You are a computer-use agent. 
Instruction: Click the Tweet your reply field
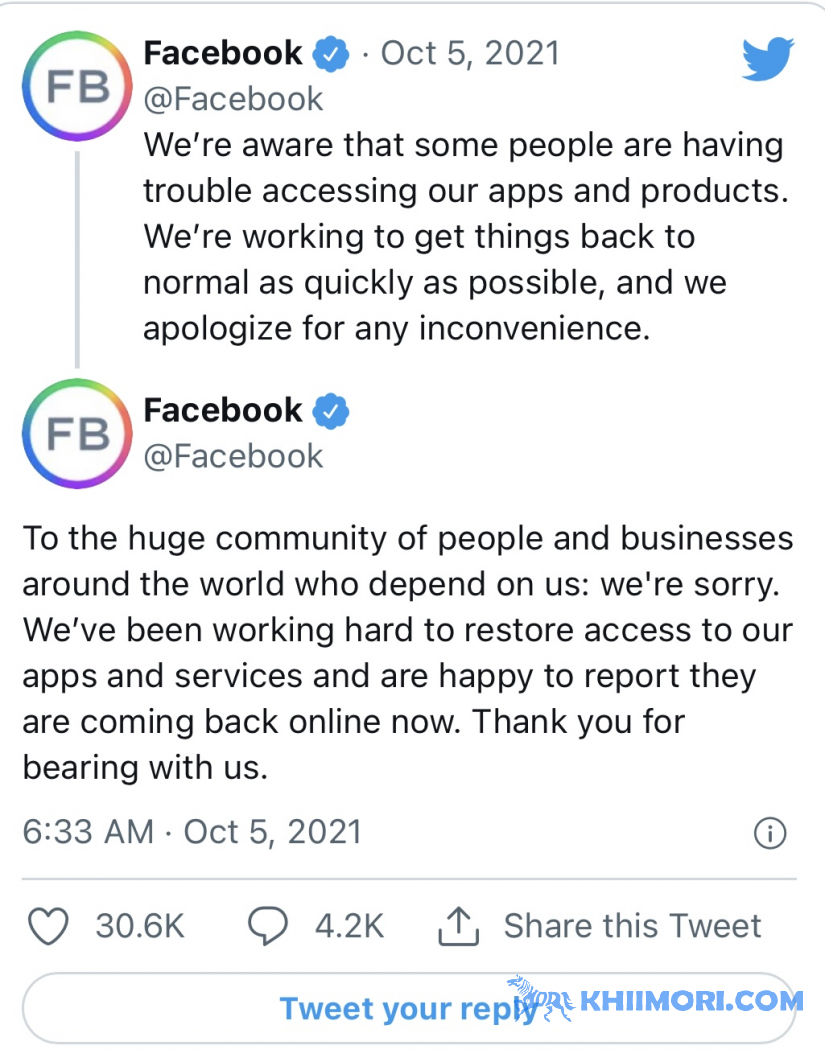(x=409, y=1009)
